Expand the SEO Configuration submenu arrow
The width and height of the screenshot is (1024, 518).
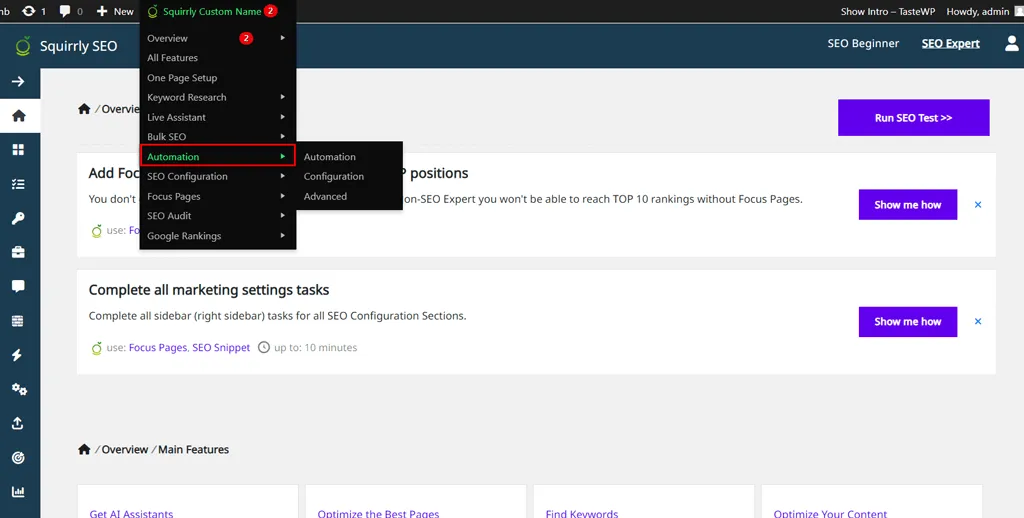click(x=283, y=176)
